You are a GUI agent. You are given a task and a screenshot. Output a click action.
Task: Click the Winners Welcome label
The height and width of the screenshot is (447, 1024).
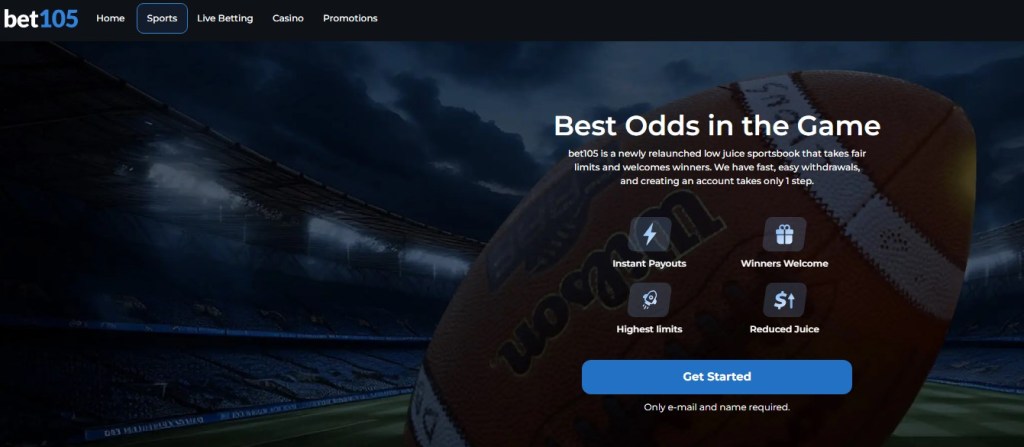point(784,264)
